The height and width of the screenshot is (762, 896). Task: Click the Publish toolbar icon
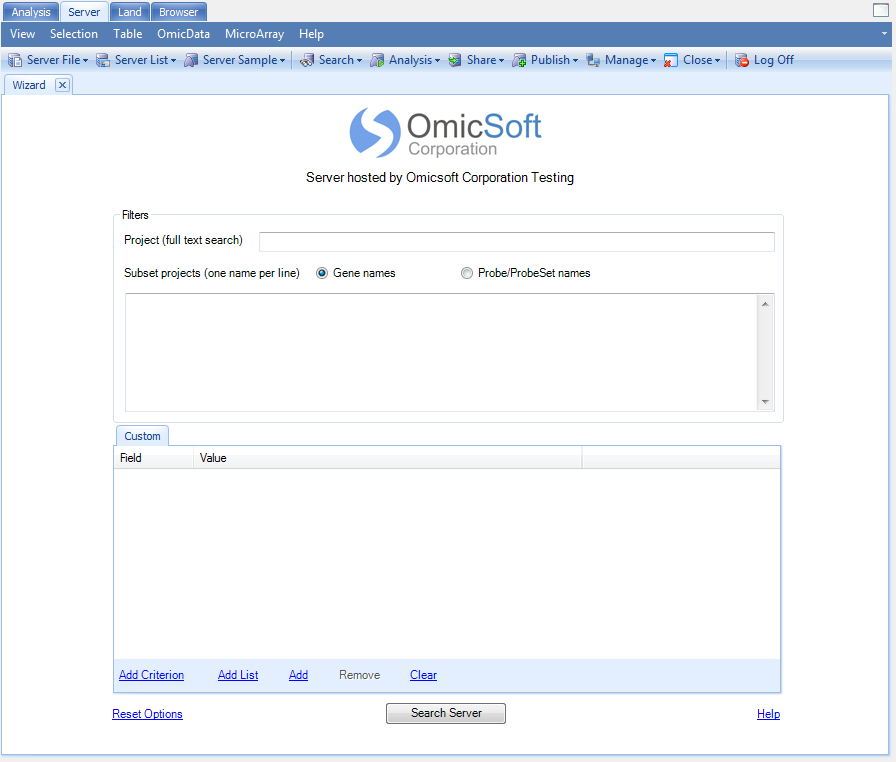click(x=519, y=60)
